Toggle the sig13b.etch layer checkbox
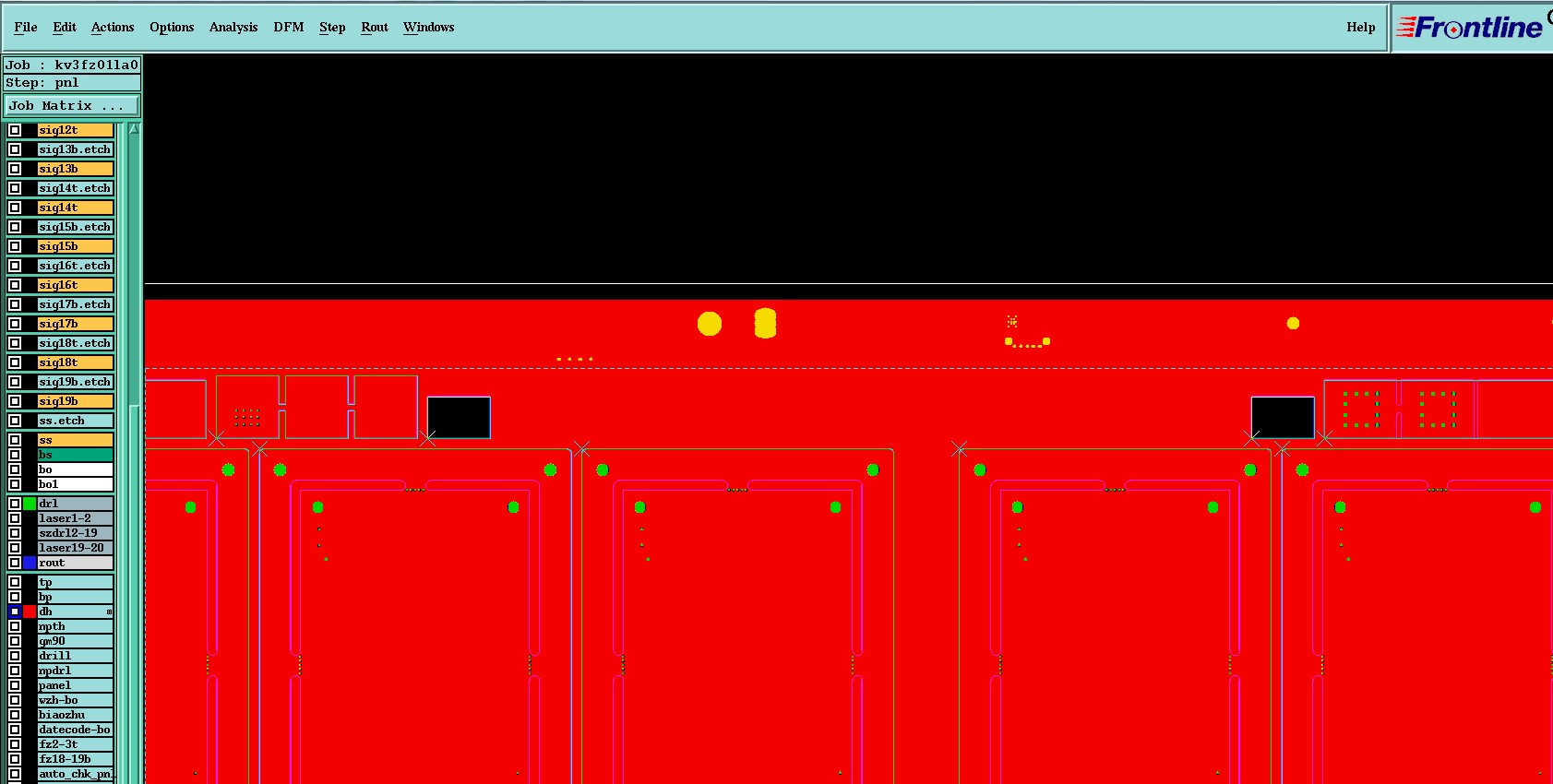The image size is (1553, 784). coord(15,149)
